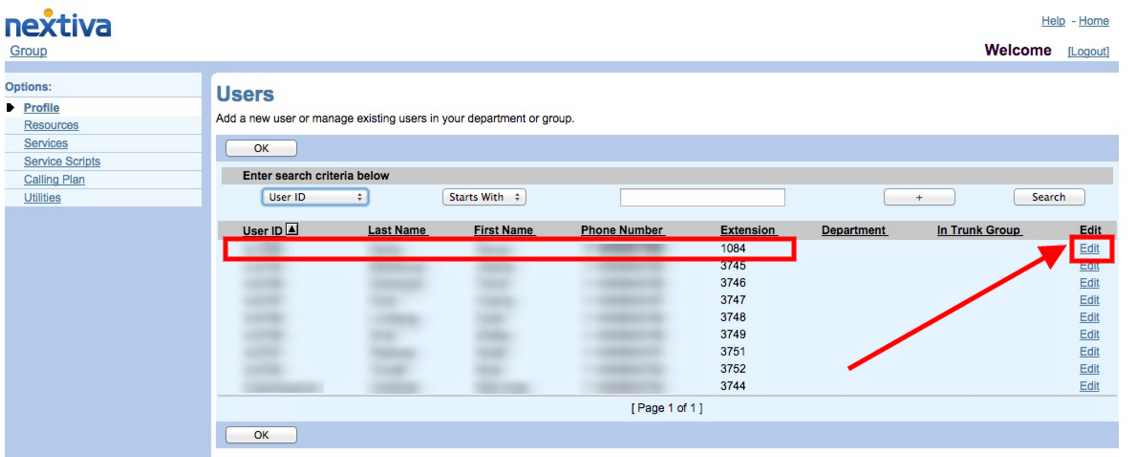Toggle User ID sort arrow icon
The width and height of the screenshot is (1128, 457).
tap(291, 230)
